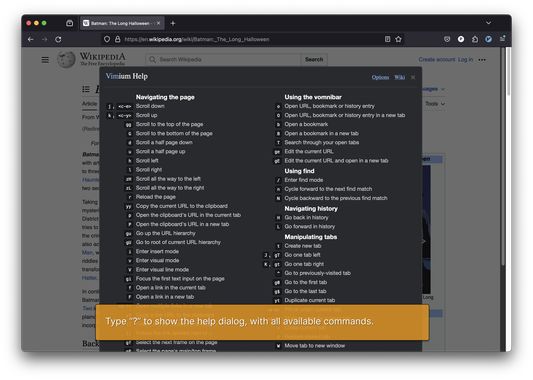Toggle reader view icon in address bar

387,39
